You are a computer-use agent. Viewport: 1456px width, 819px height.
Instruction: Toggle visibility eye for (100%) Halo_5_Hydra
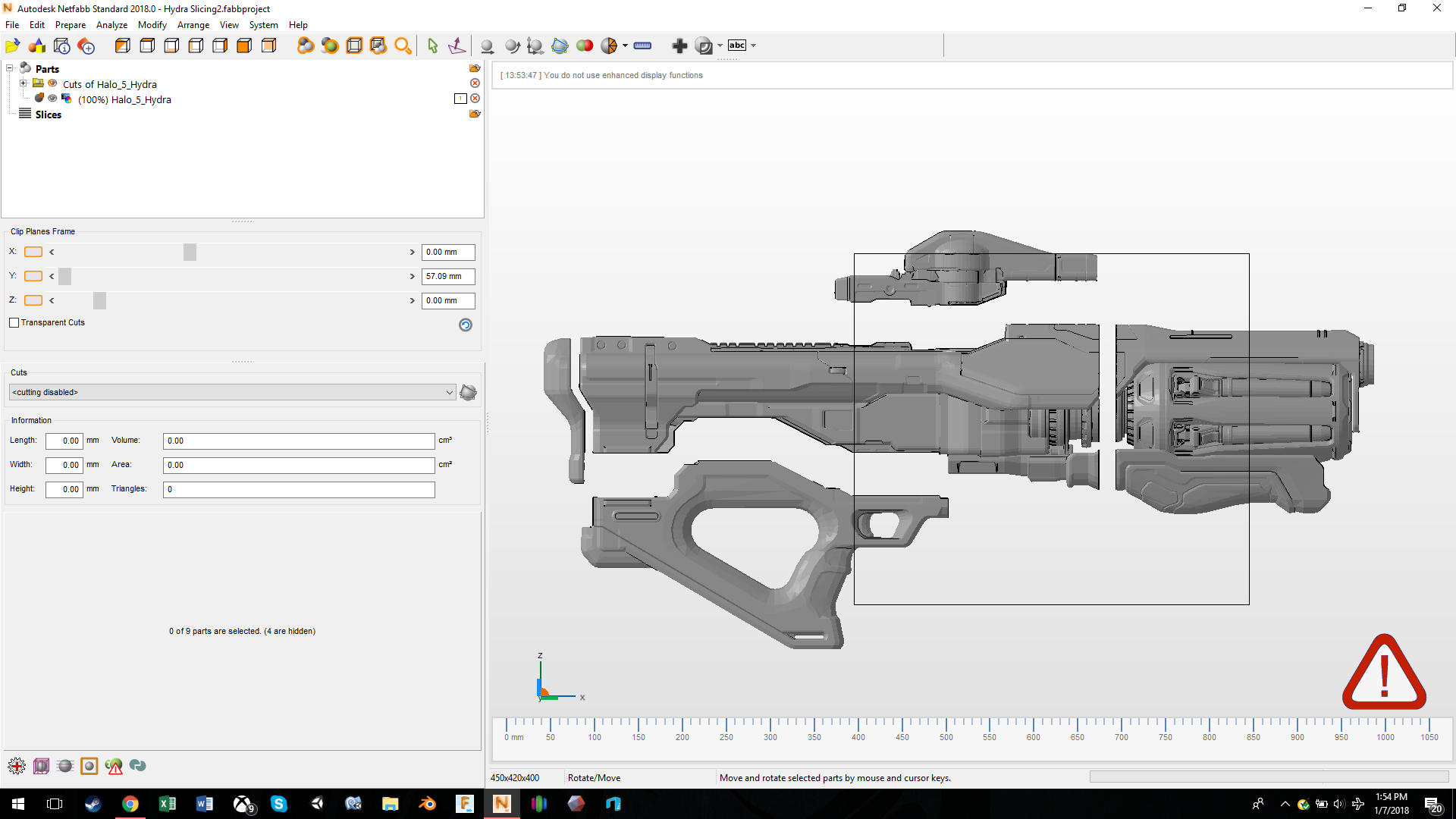click(52, 99)
